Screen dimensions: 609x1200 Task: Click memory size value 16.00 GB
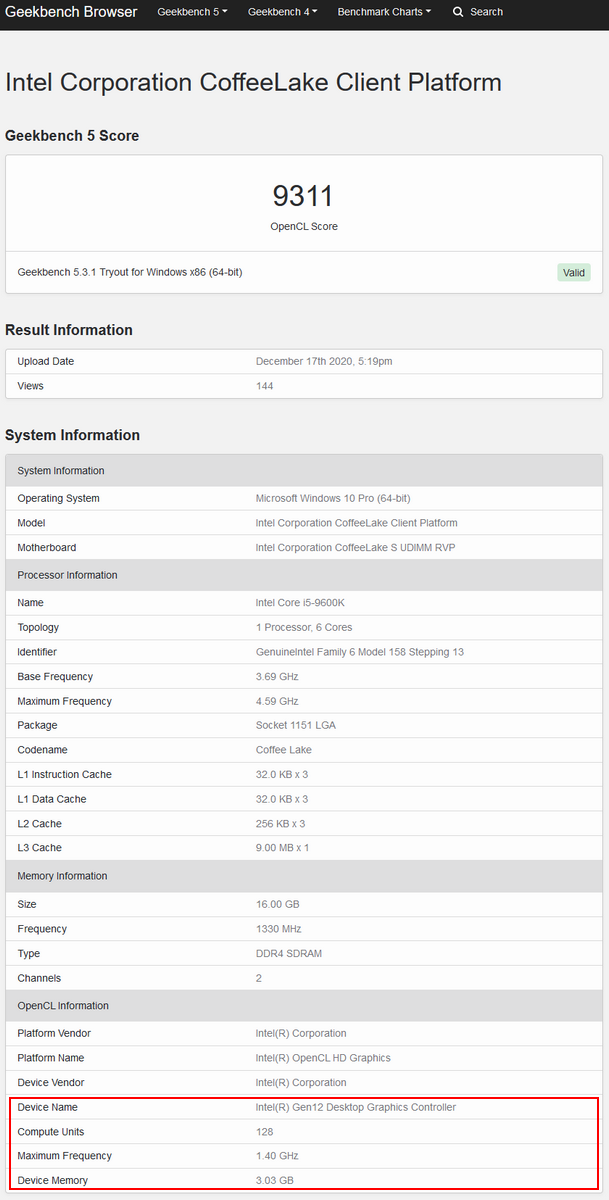click(278, 904)
